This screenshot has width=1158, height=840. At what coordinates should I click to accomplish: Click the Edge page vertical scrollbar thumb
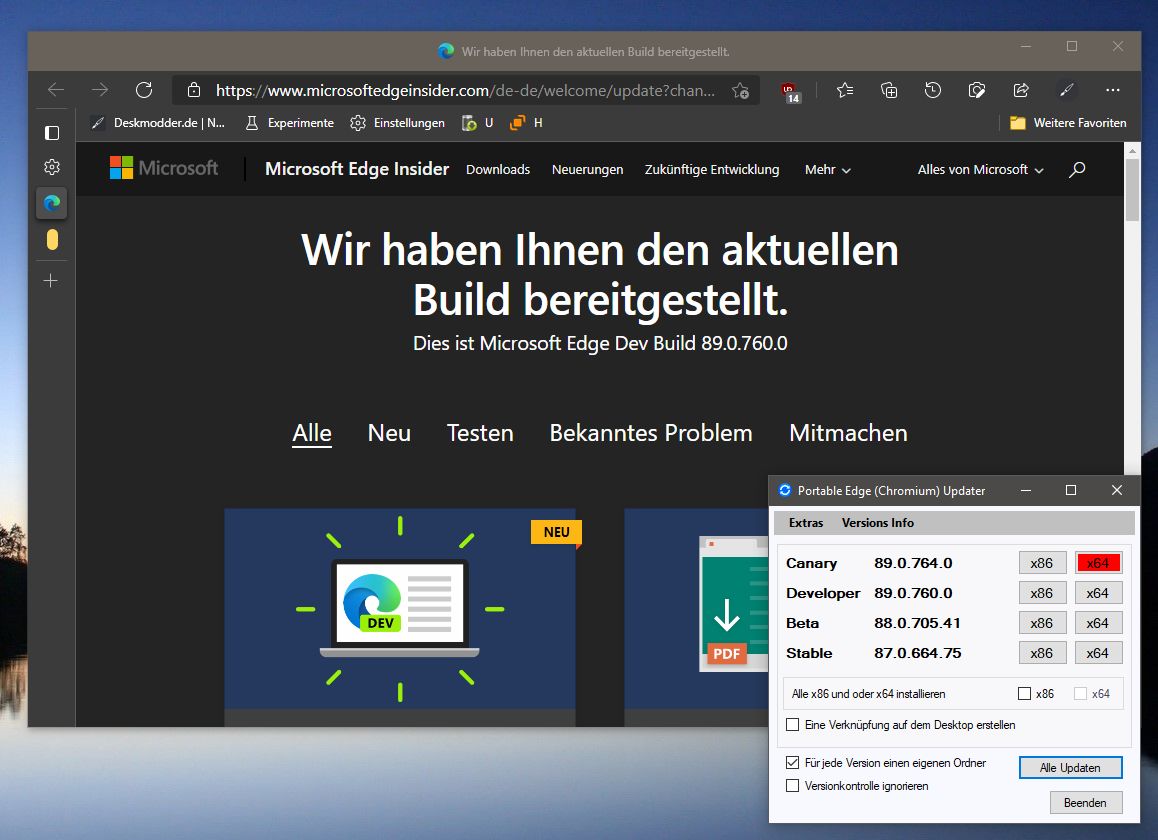tap(1131, 189)
